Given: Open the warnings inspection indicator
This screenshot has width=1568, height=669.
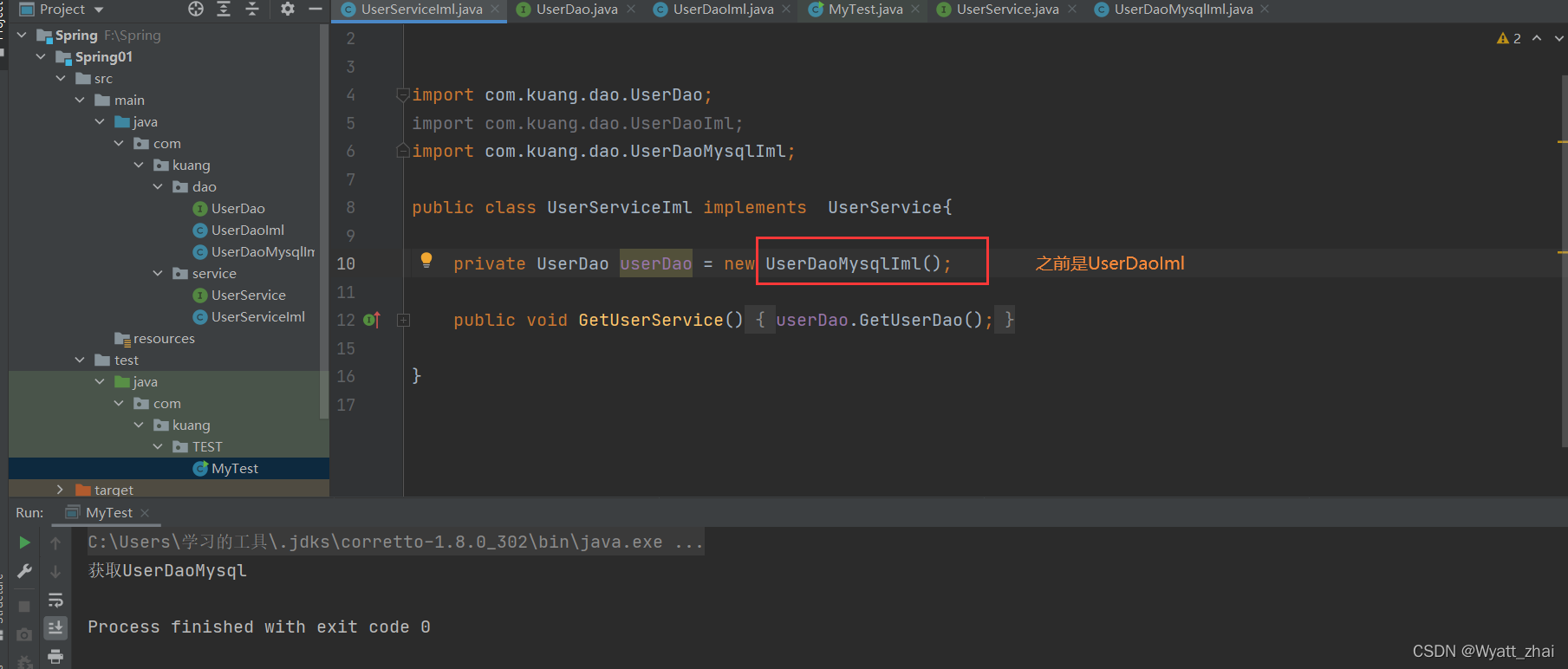Looking at the screenshot, I should [x=1509, y=38].
